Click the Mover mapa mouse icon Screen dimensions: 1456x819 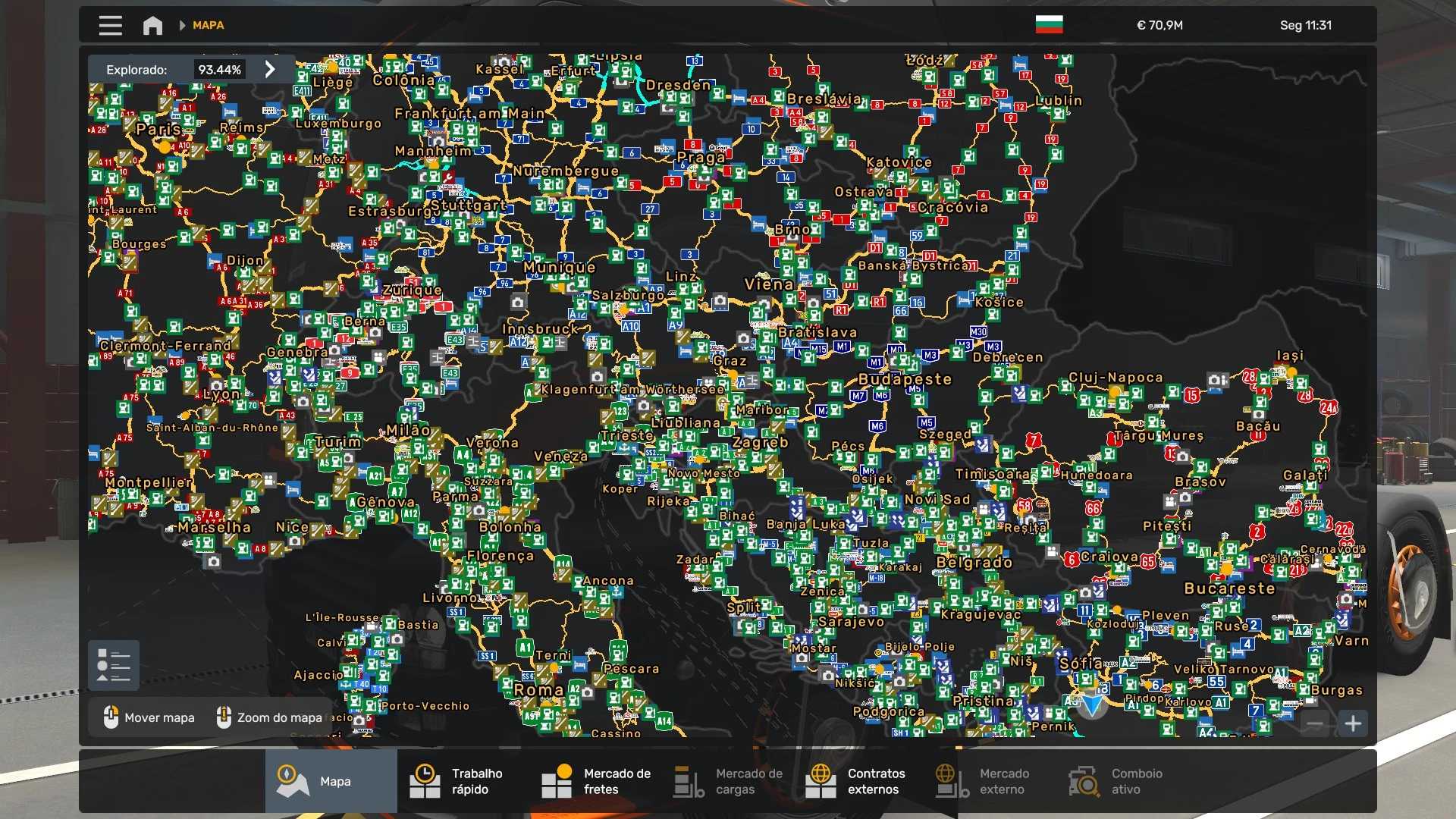111,717
